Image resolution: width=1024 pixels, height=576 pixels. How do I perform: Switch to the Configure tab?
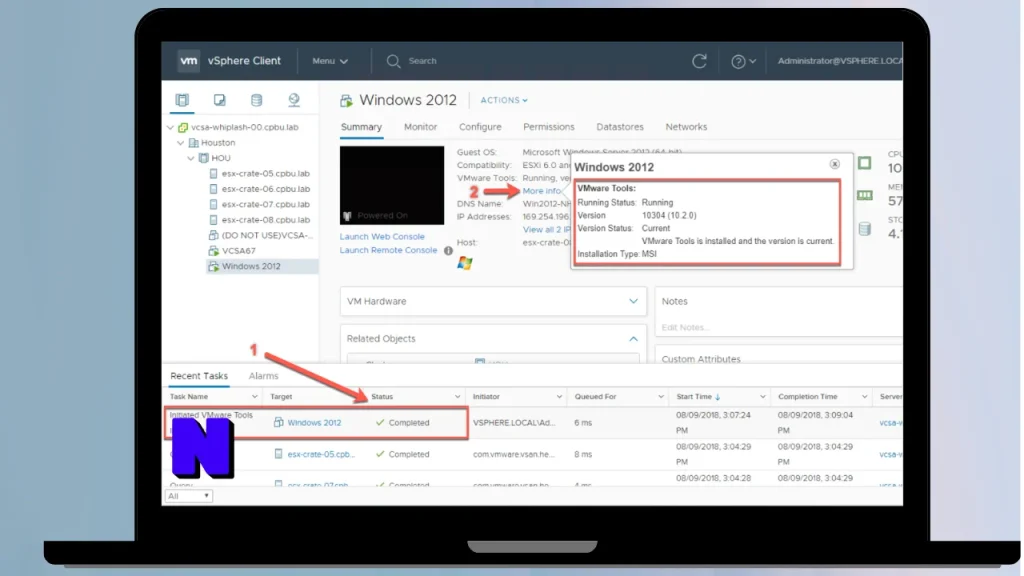coord(480,127)
